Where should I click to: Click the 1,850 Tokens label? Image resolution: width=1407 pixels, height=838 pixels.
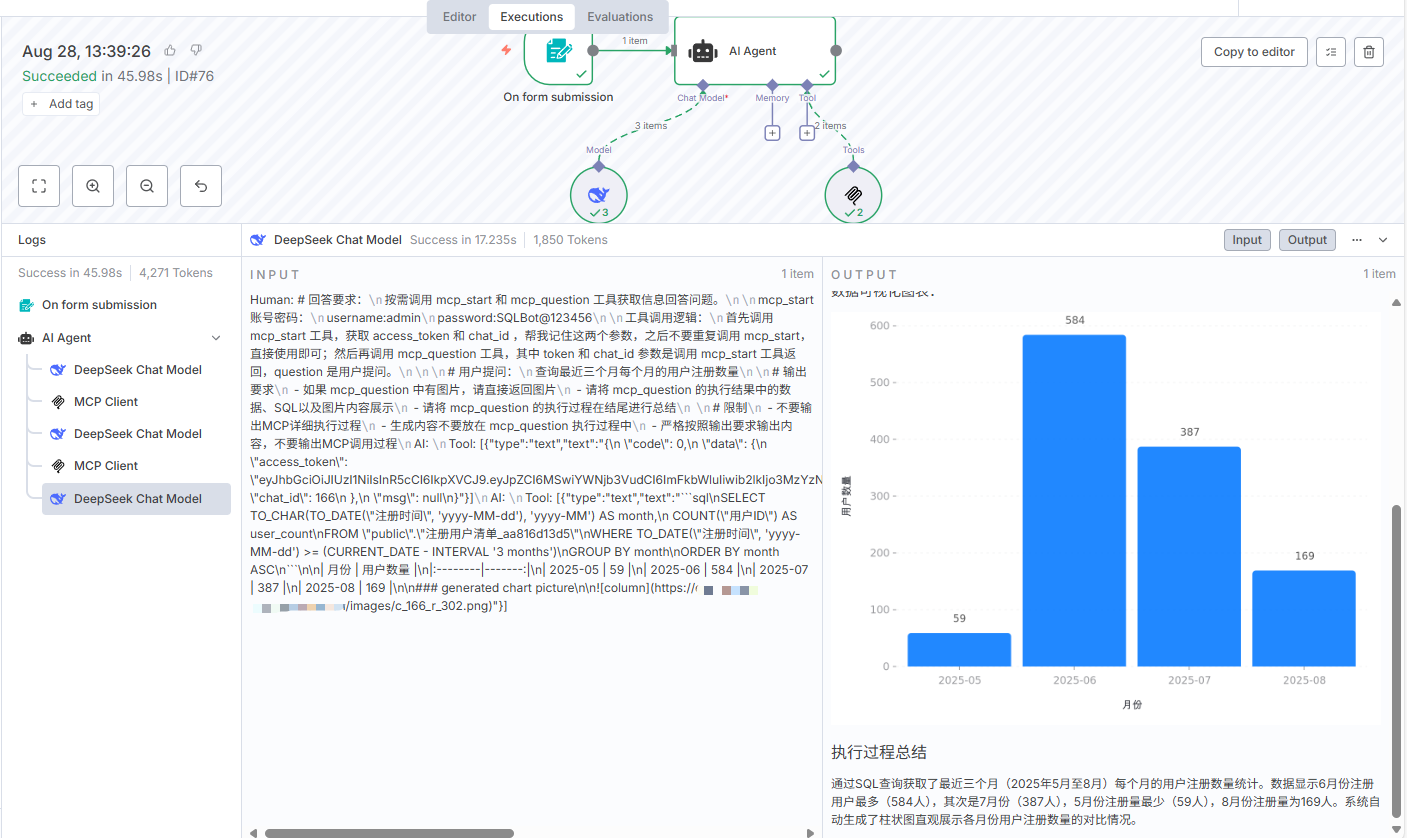click(570, 240)
